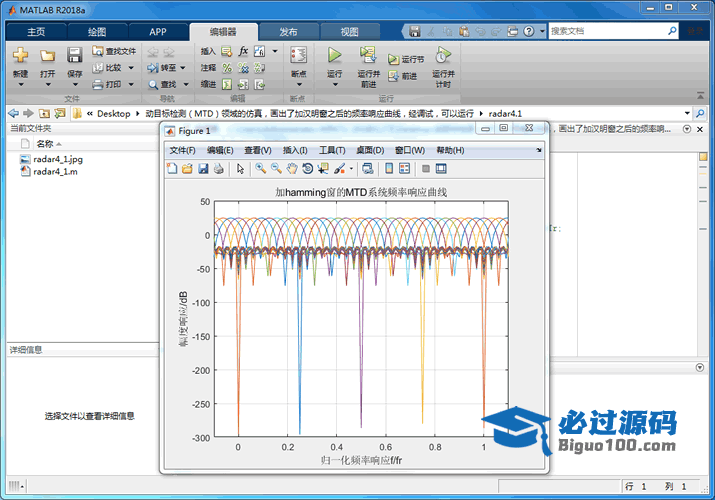
Task: Switch to the APP tab
Action: (x=158, y=32)
